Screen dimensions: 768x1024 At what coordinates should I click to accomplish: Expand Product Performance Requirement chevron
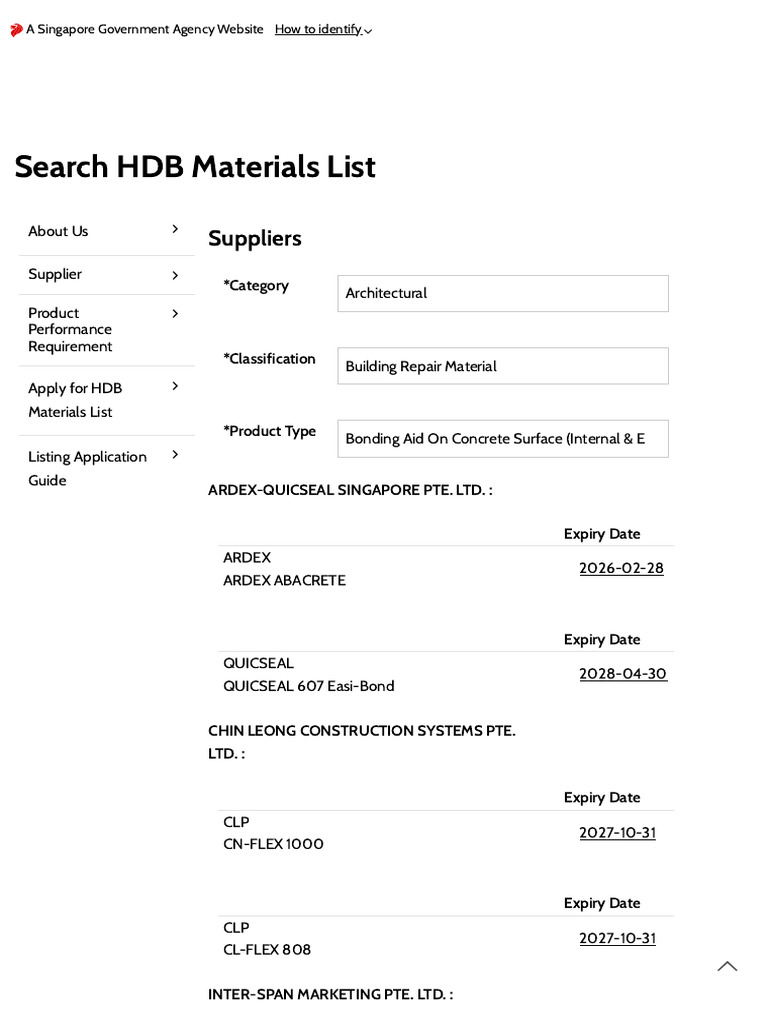[x=175, y=314]
